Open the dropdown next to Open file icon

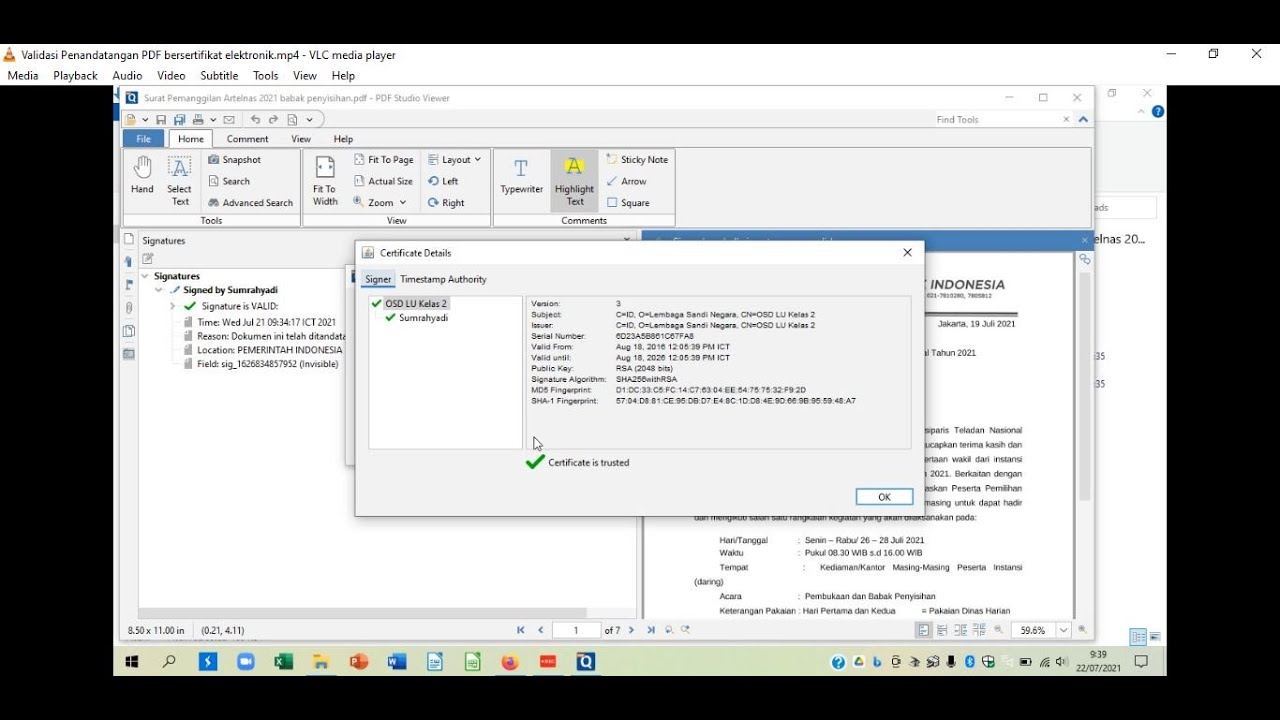point(145,120)
